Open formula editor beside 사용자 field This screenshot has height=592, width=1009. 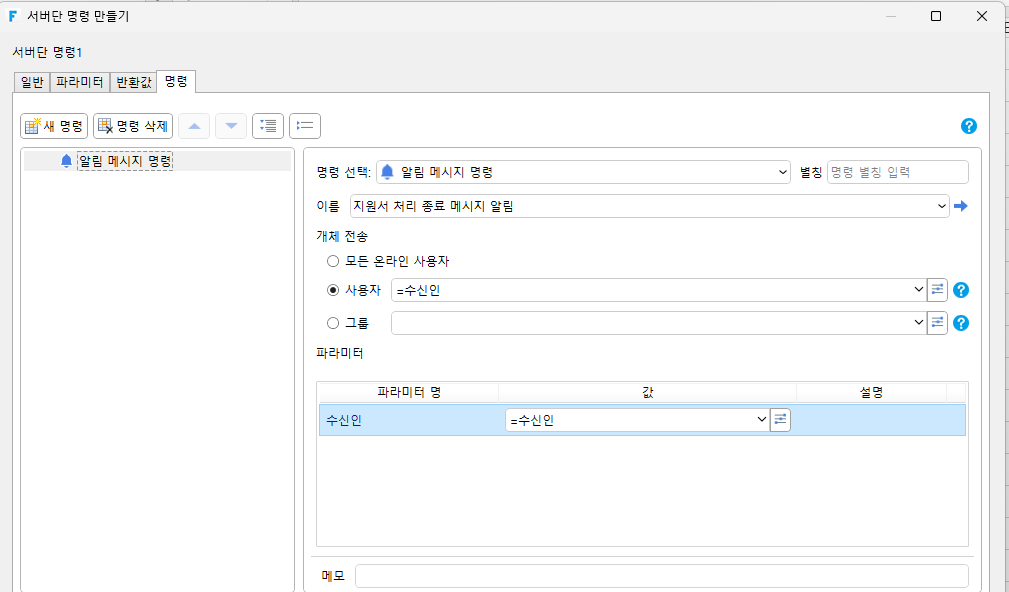937,290
